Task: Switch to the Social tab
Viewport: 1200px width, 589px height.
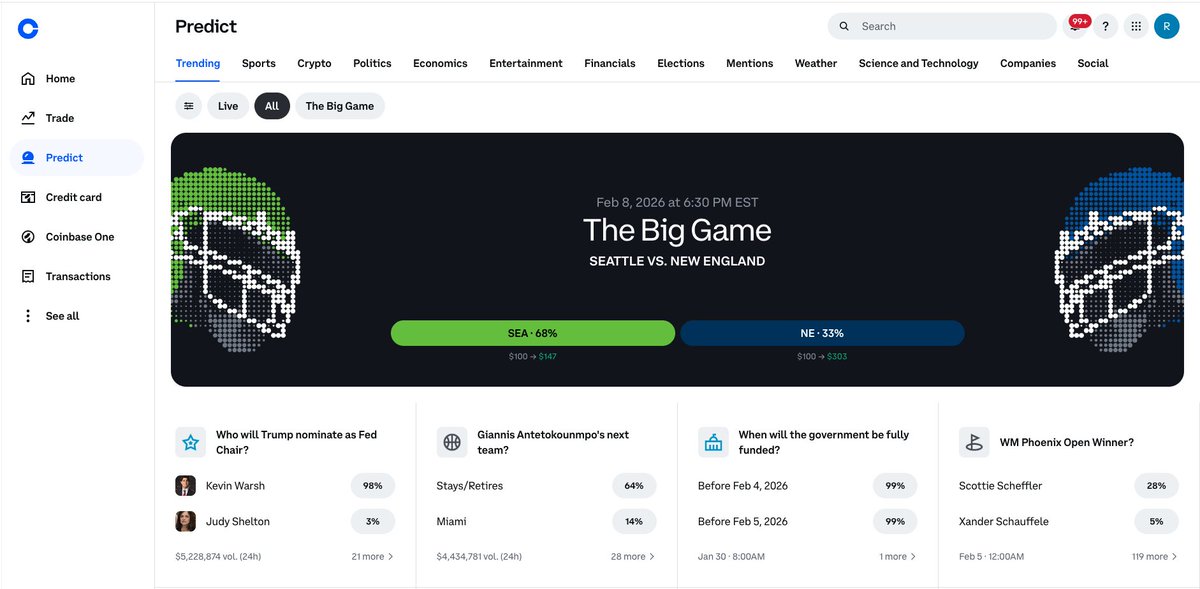Action: [x=1093, y=63]
